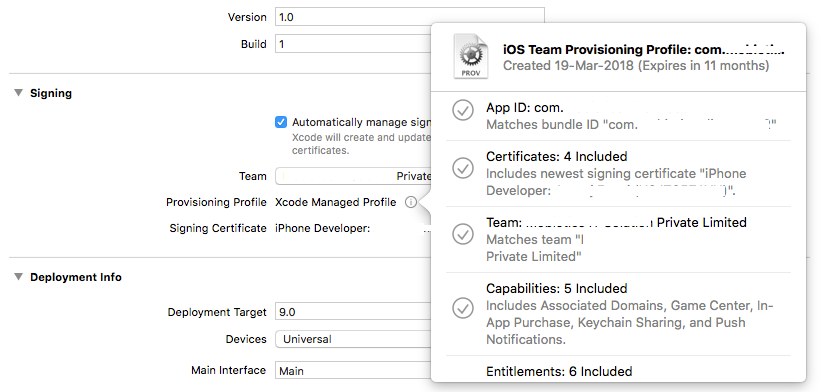
Task: Click the Certificates checkmark icon
Action: [463, 168]
